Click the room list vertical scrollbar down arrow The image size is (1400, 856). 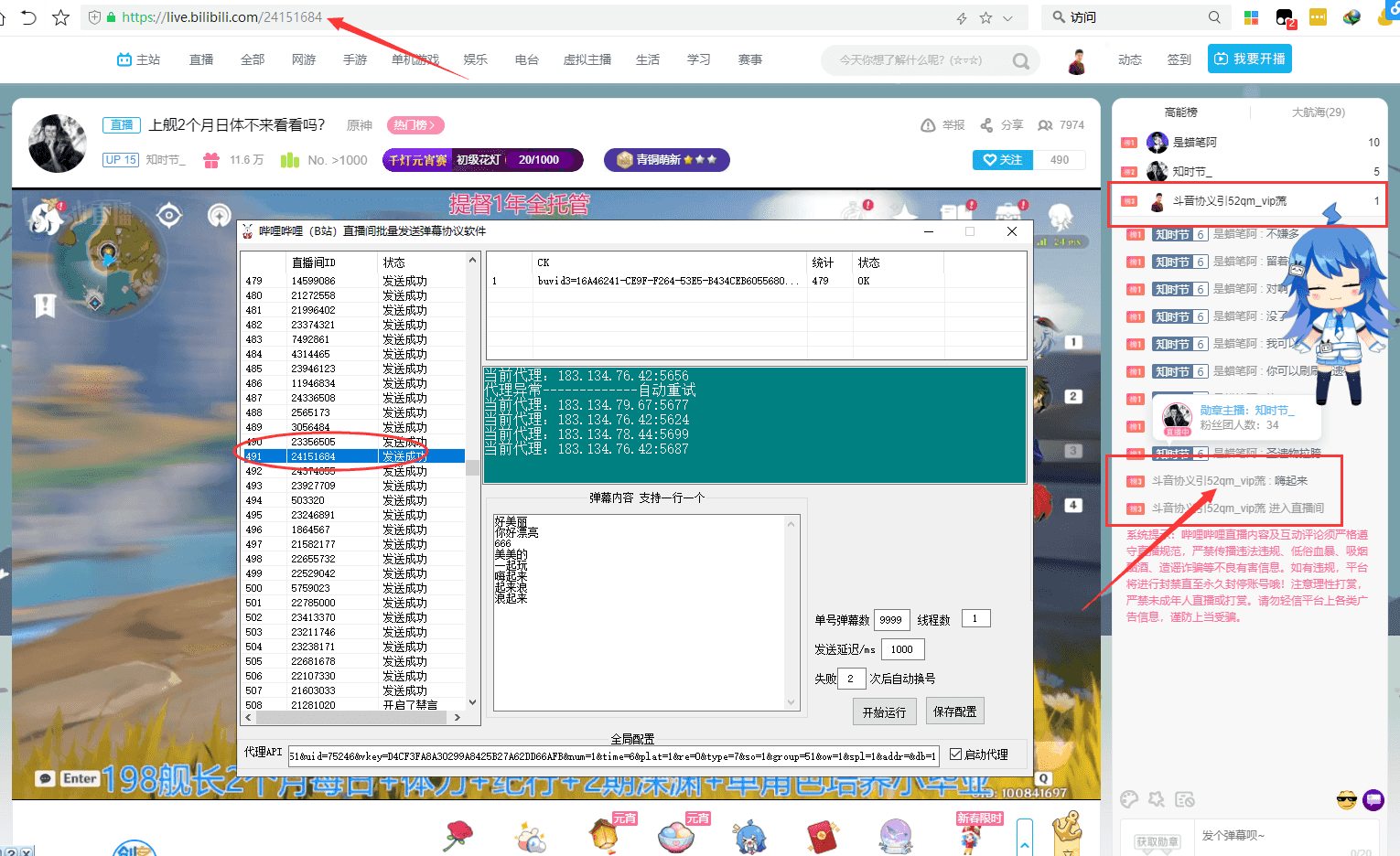pos(472,702)
